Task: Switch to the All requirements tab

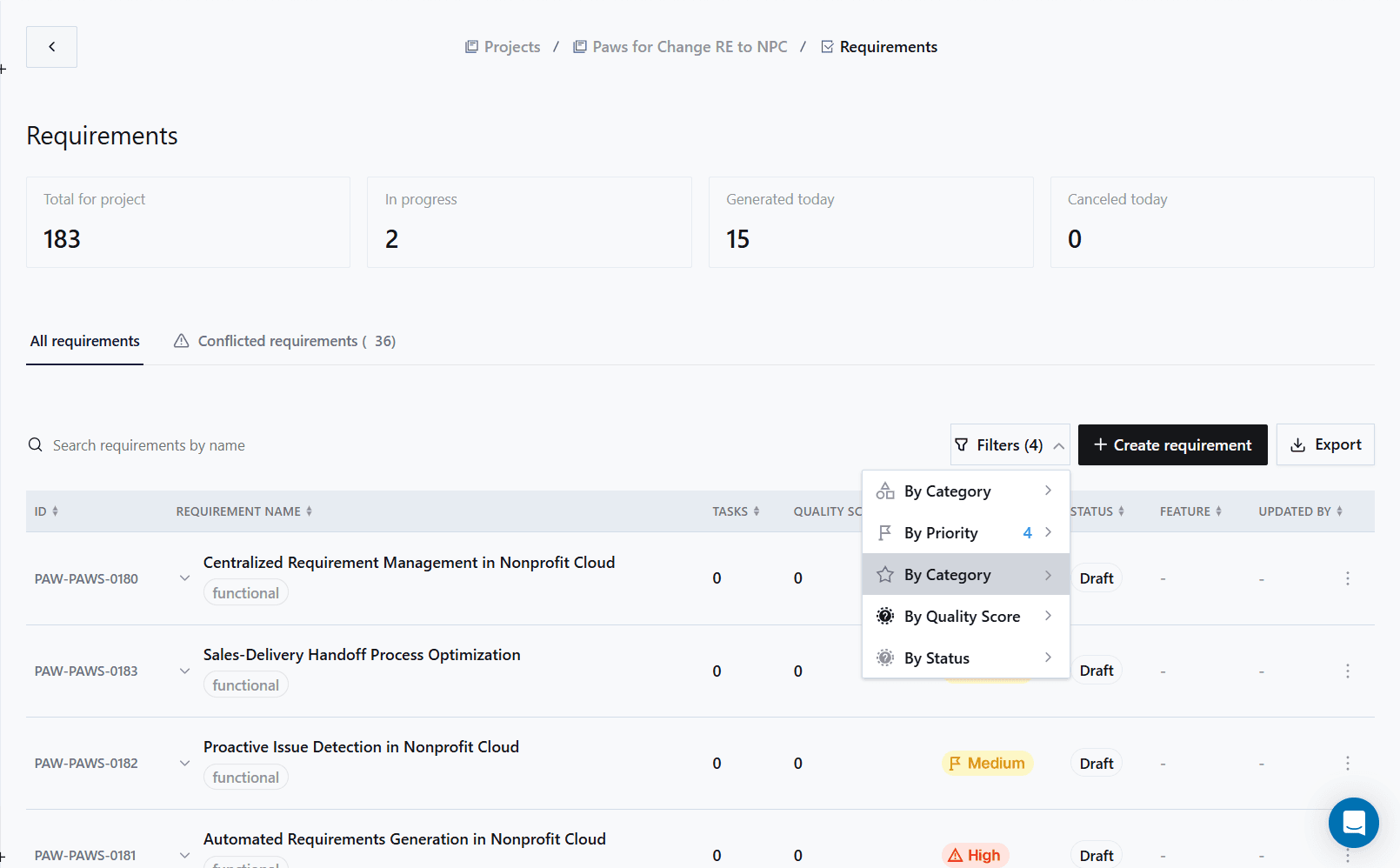Action: coord(84,341)
